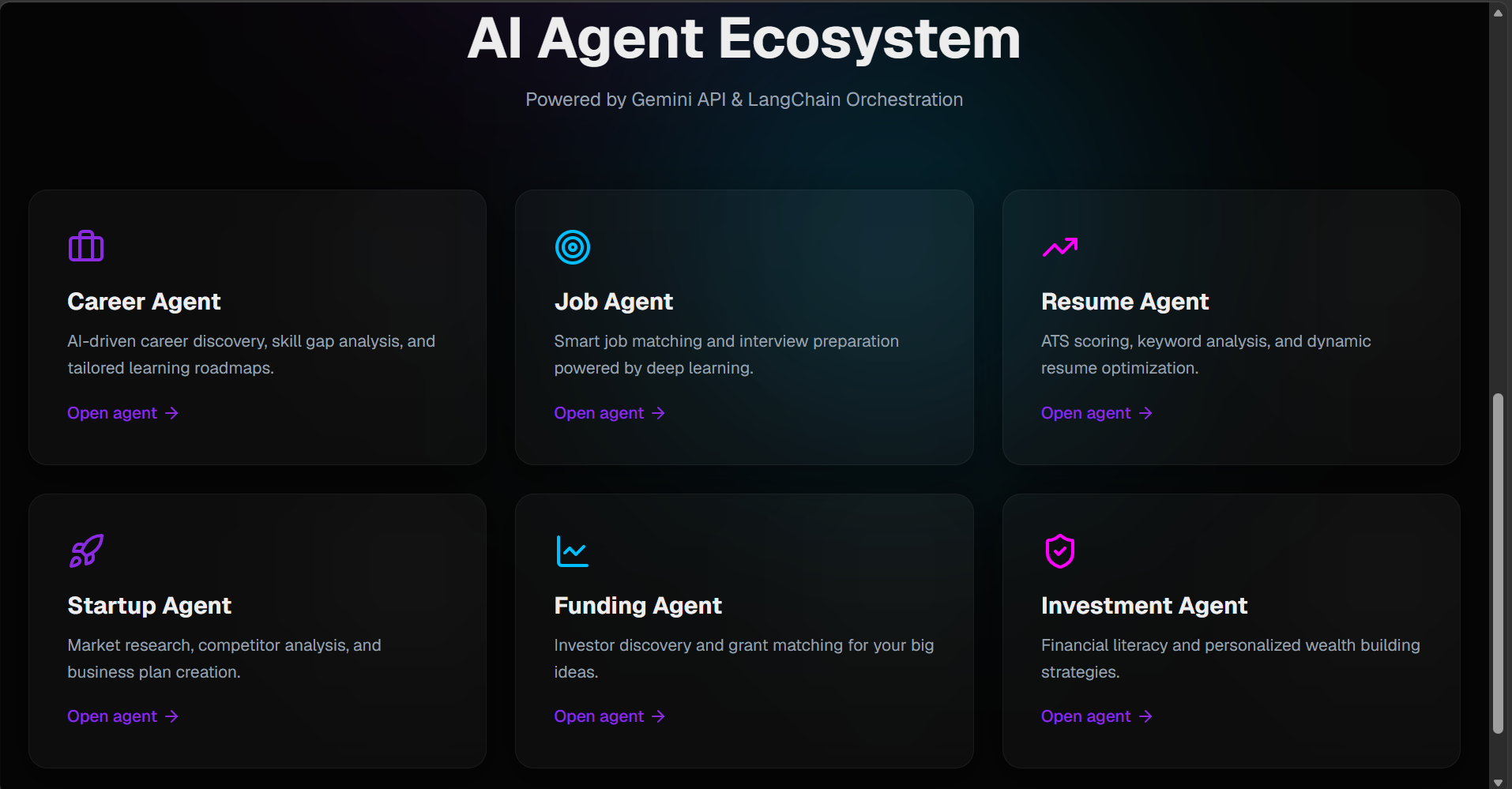This screenshot has width=1512, height=789.
Task: Click the Funding Agent line chart icon
Action: (x=573, y=551)
